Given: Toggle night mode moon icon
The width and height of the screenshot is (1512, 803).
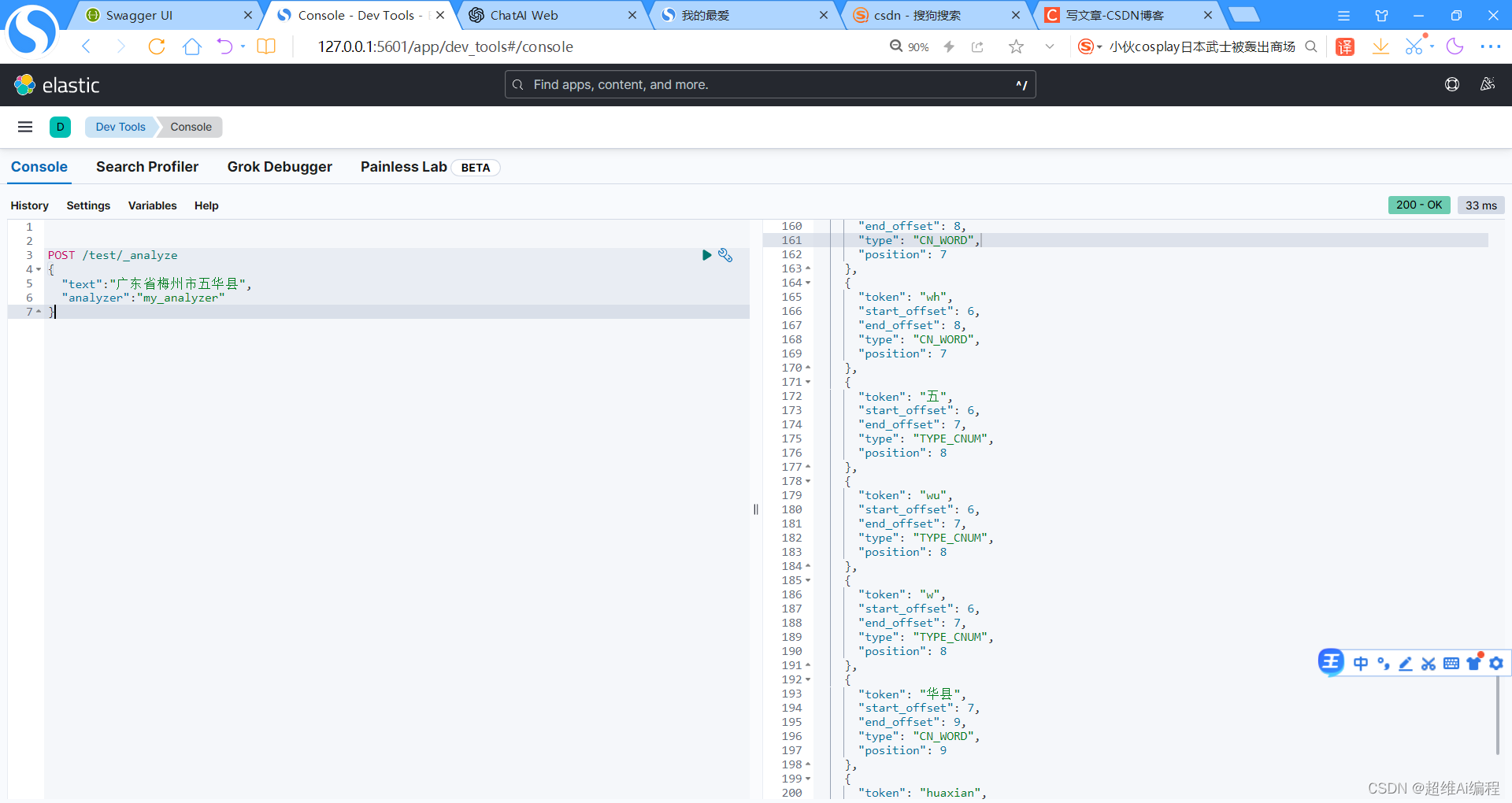Looking at the screenshot, I should [x=1455, y=46].
